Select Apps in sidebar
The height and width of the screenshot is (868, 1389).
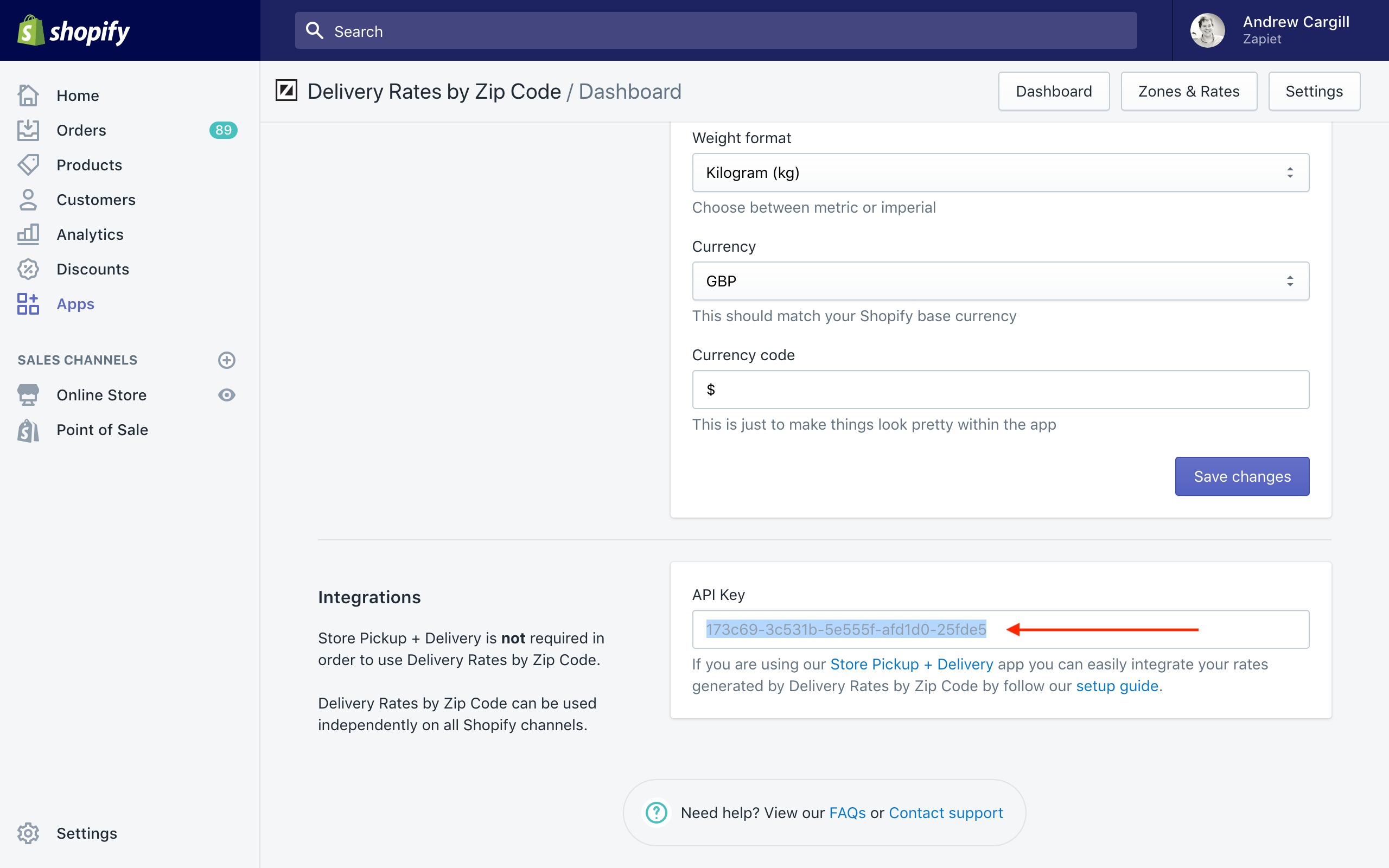(76, 304)
